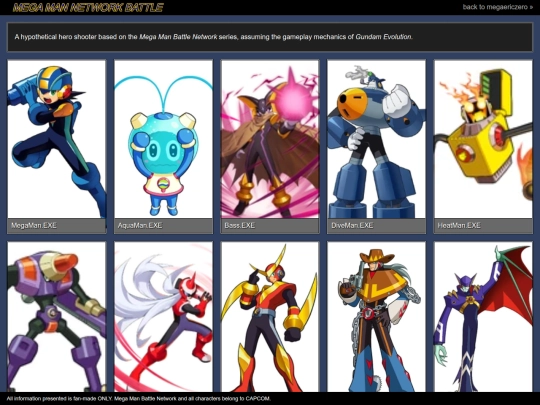Select the cowboy hat gunslinger character card
The width and height of the screenshot is (540, 405).
[x=377, y=317]
